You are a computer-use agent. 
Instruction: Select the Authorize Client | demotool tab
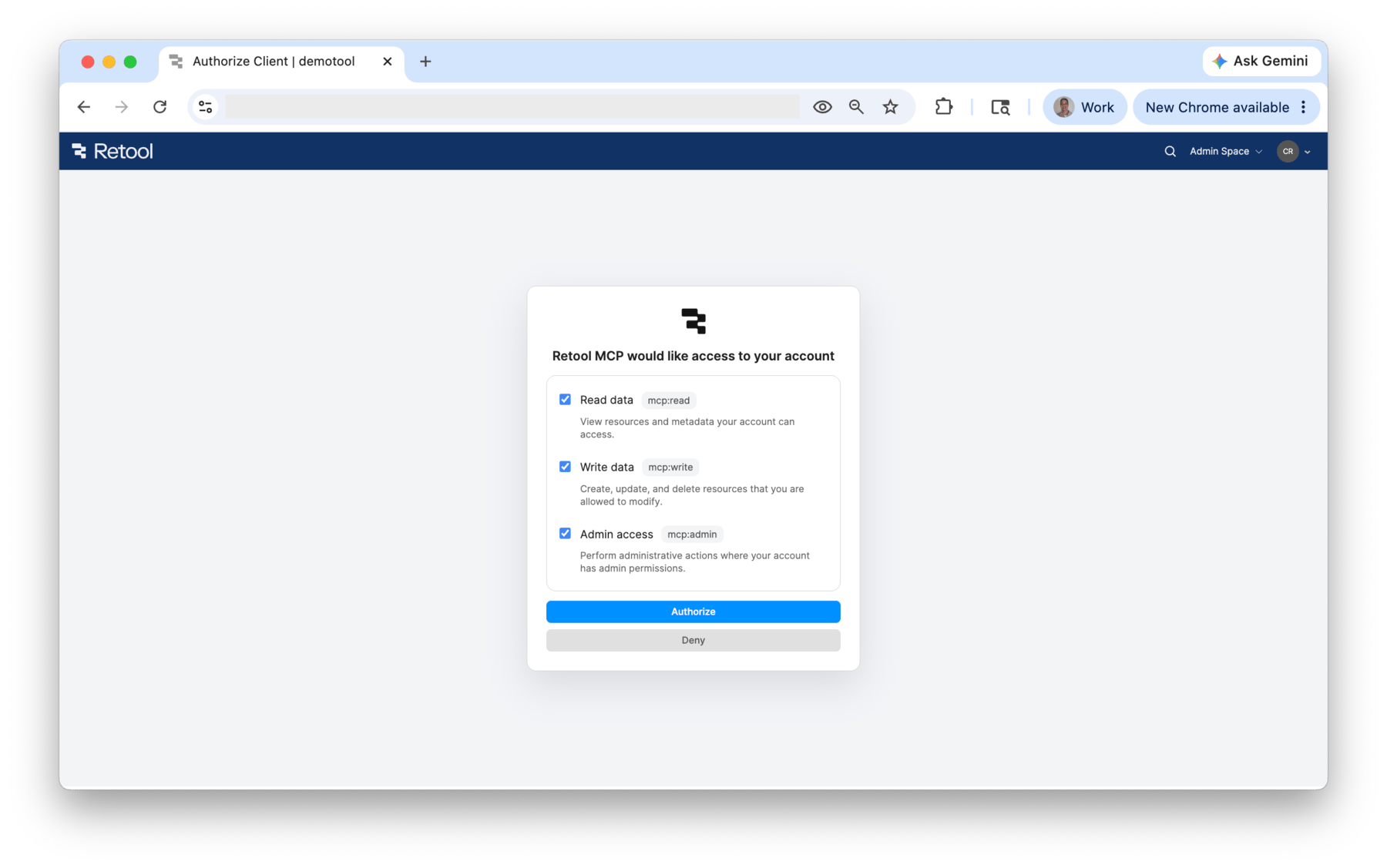[281, 62]
